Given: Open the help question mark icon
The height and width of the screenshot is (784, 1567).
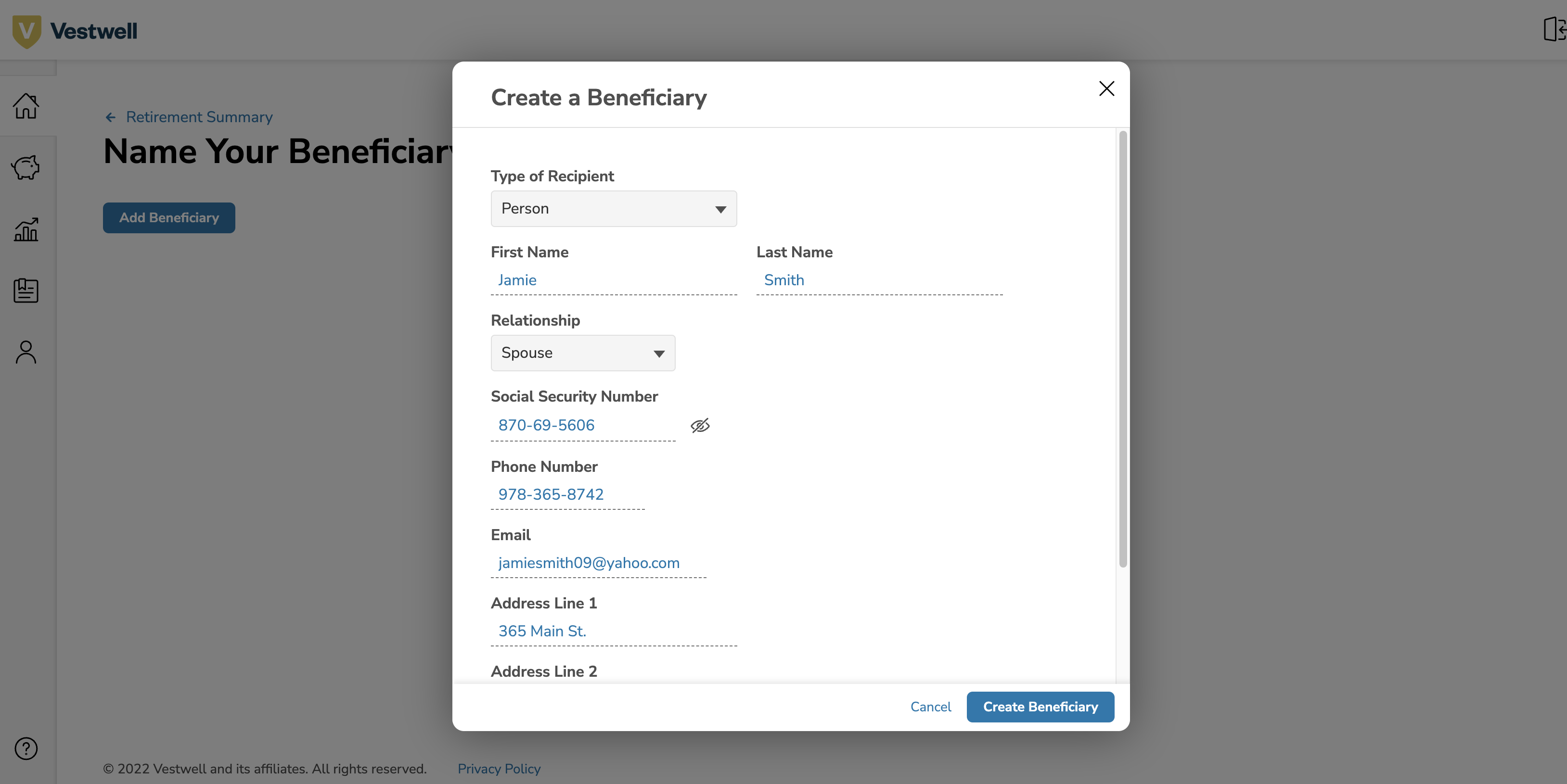Looking at the screenshot, I should pos(26,749).
